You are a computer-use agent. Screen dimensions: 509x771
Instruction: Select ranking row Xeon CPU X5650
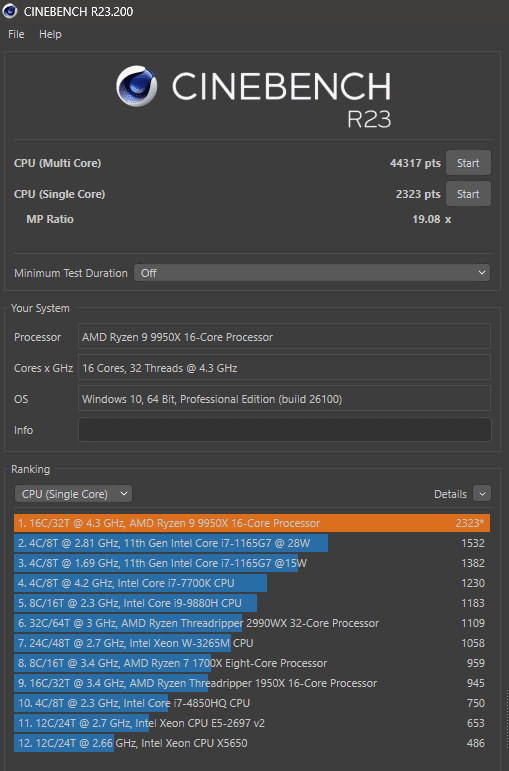click(252, 743)
